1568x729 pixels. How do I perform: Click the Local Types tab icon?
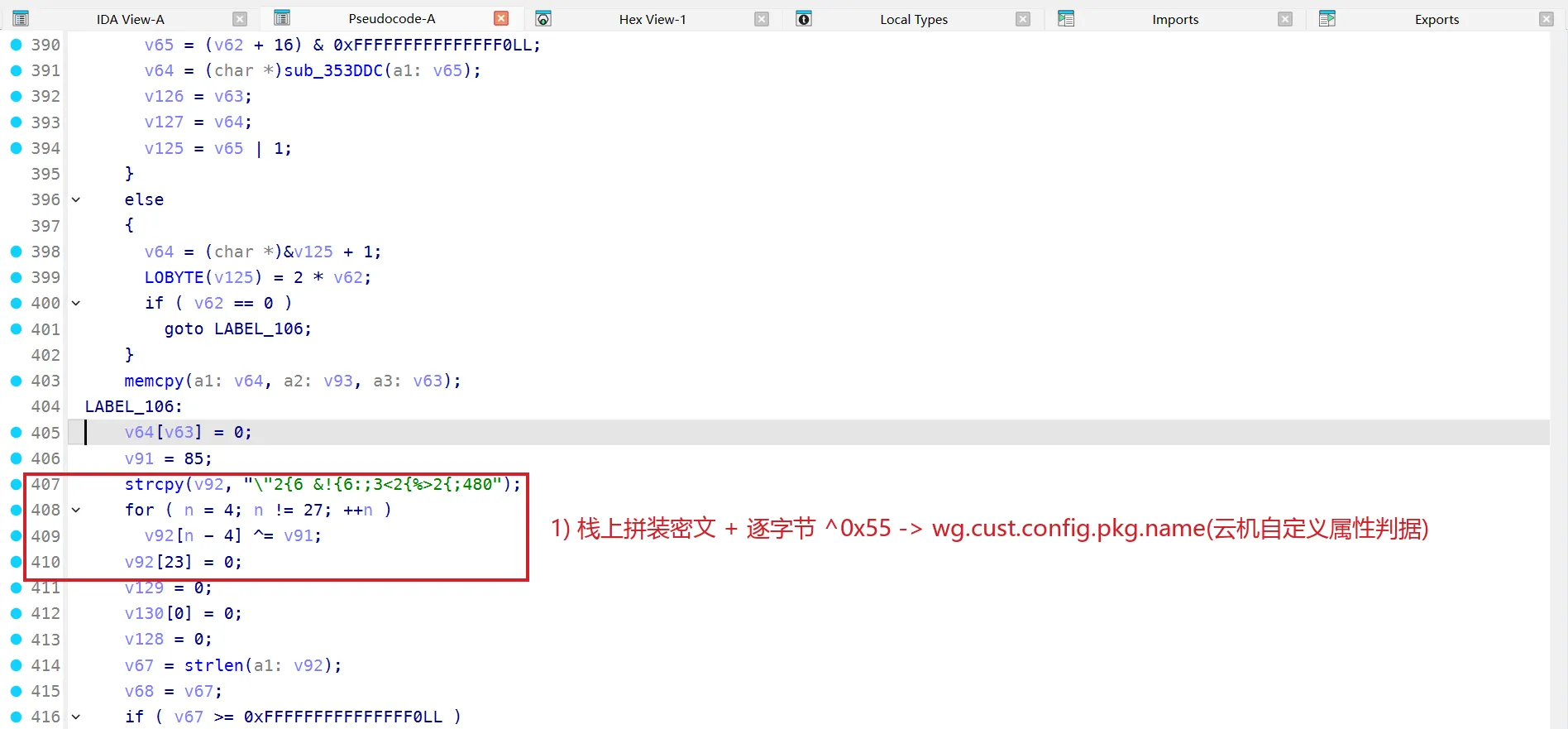pos(804,18)
